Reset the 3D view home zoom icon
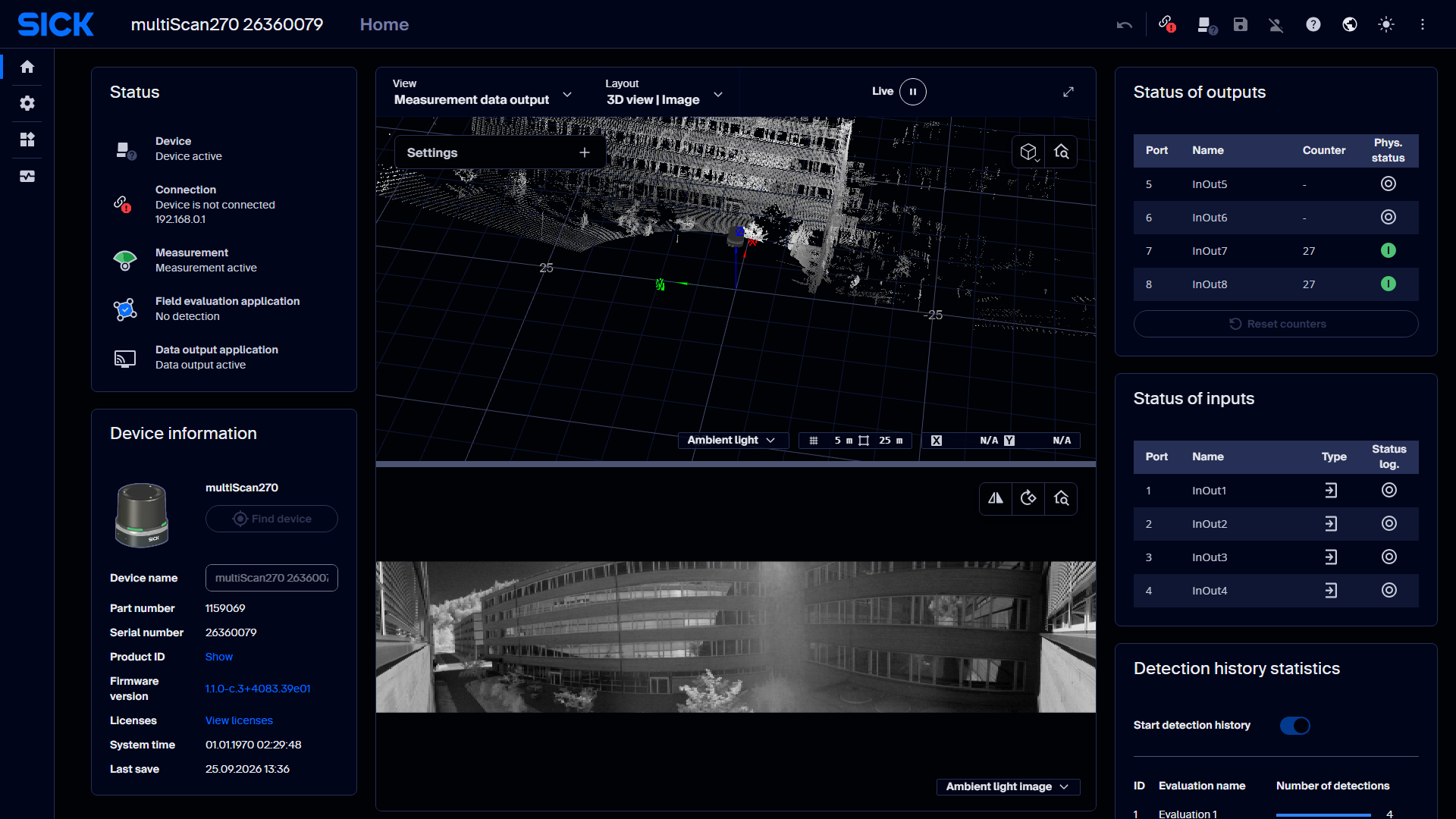The image size is (1456, 819). click(x=1062, y=152)
